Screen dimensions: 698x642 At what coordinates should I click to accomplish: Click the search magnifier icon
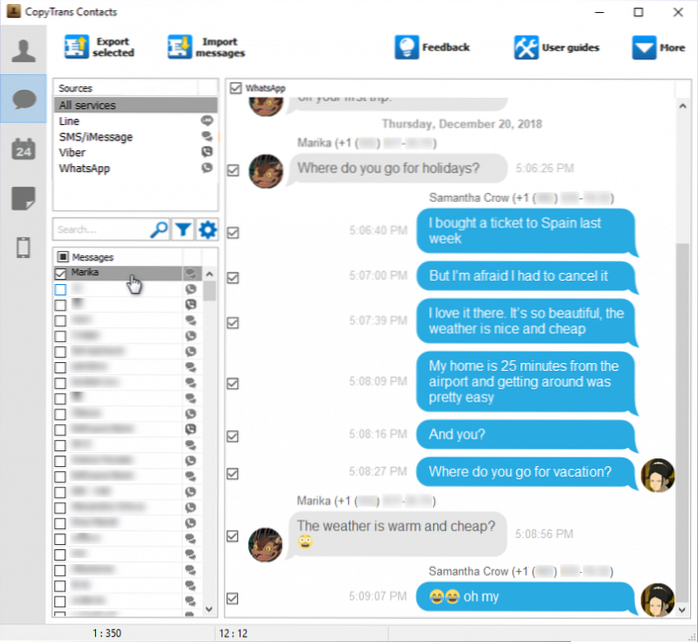[x=159, y=230]
